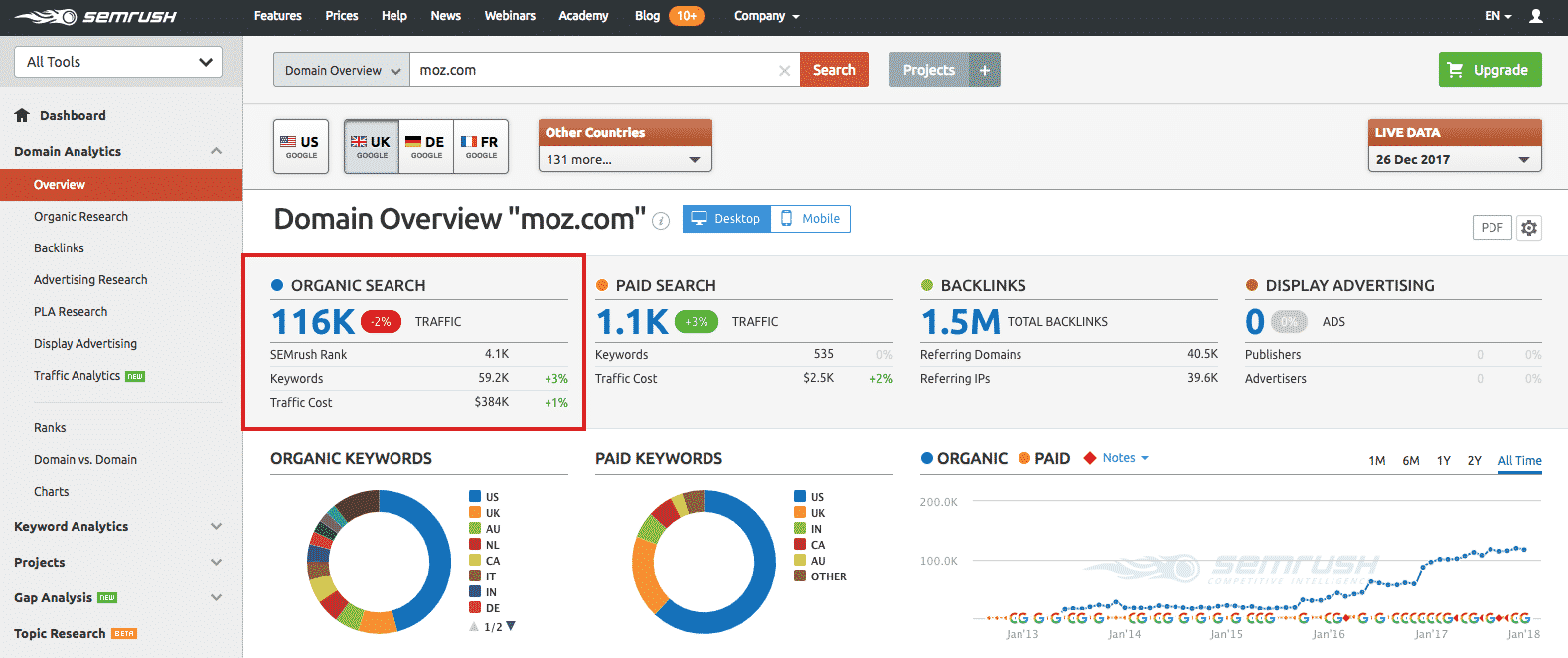Open the Blog menu item

(647, 16)
